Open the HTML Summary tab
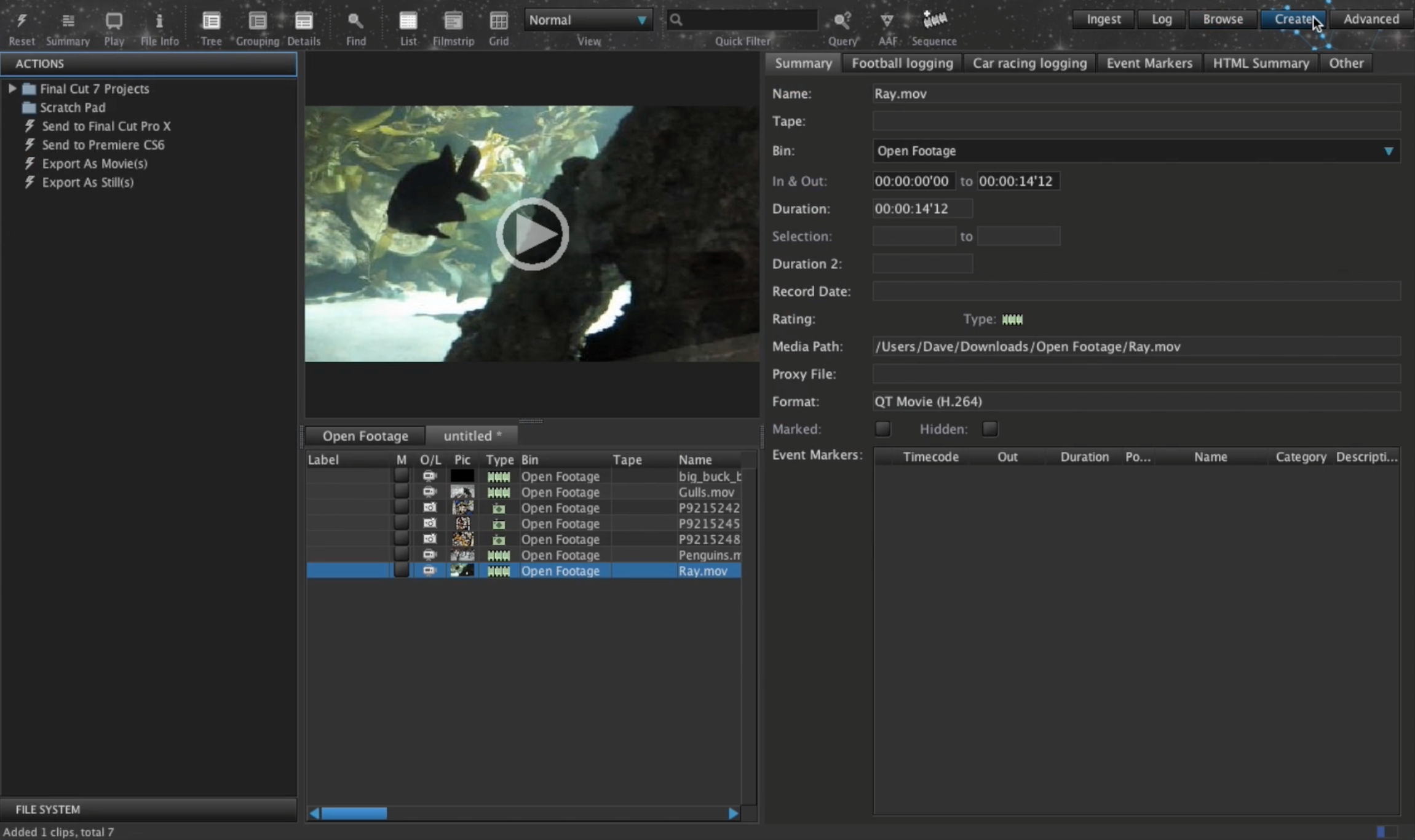This screenshot has width=1415, height=840. coord(1260,63)
